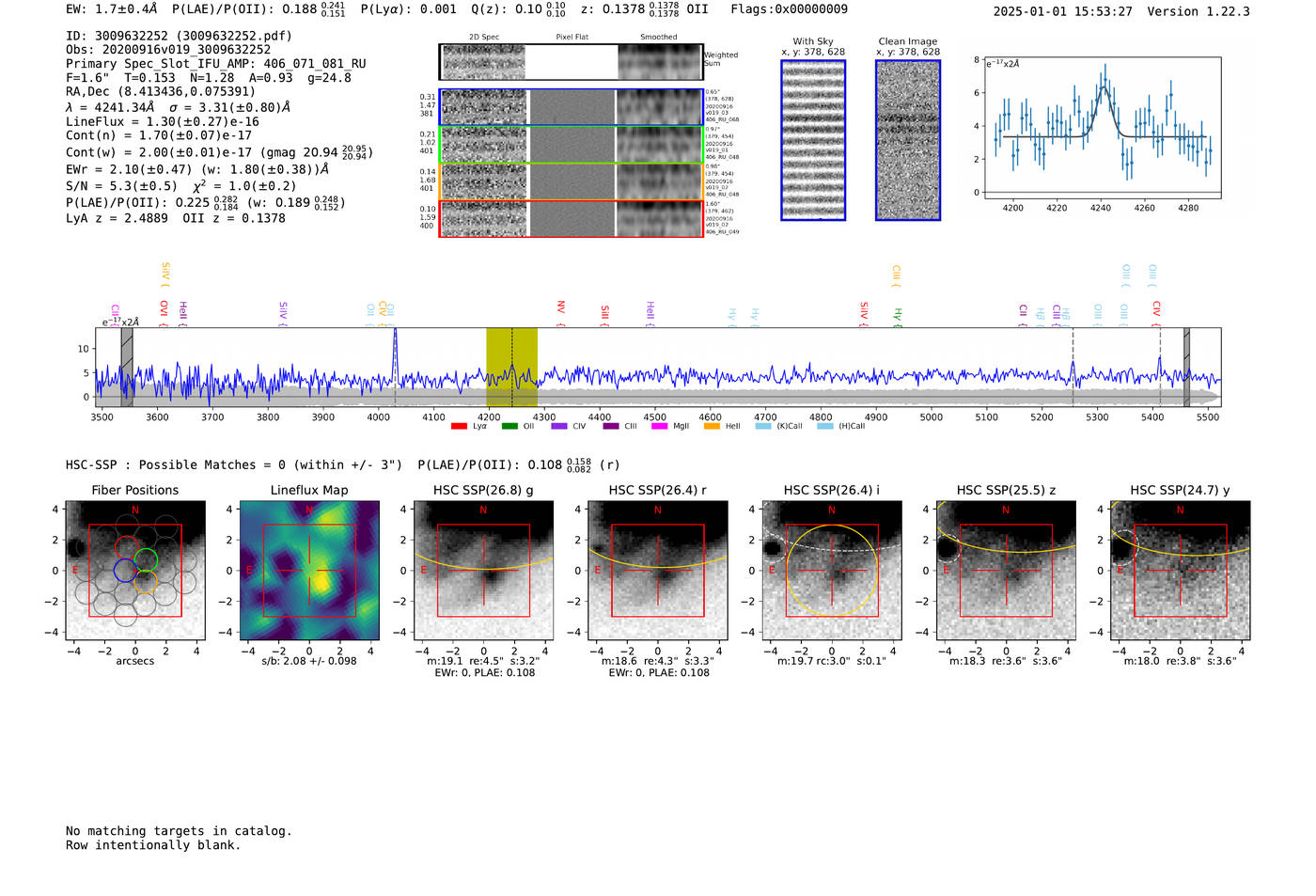
Task: Click the green Hγ line label
Action: [x=898, y=314]
